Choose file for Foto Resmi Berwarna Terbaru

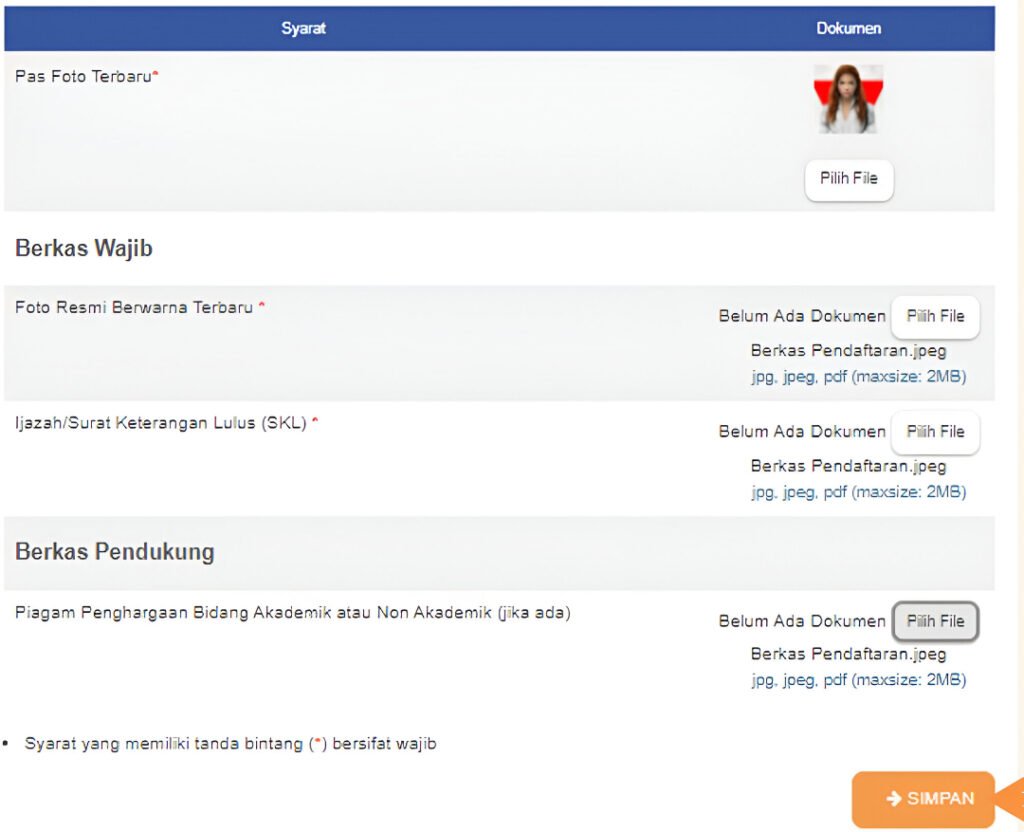[935, 317]
